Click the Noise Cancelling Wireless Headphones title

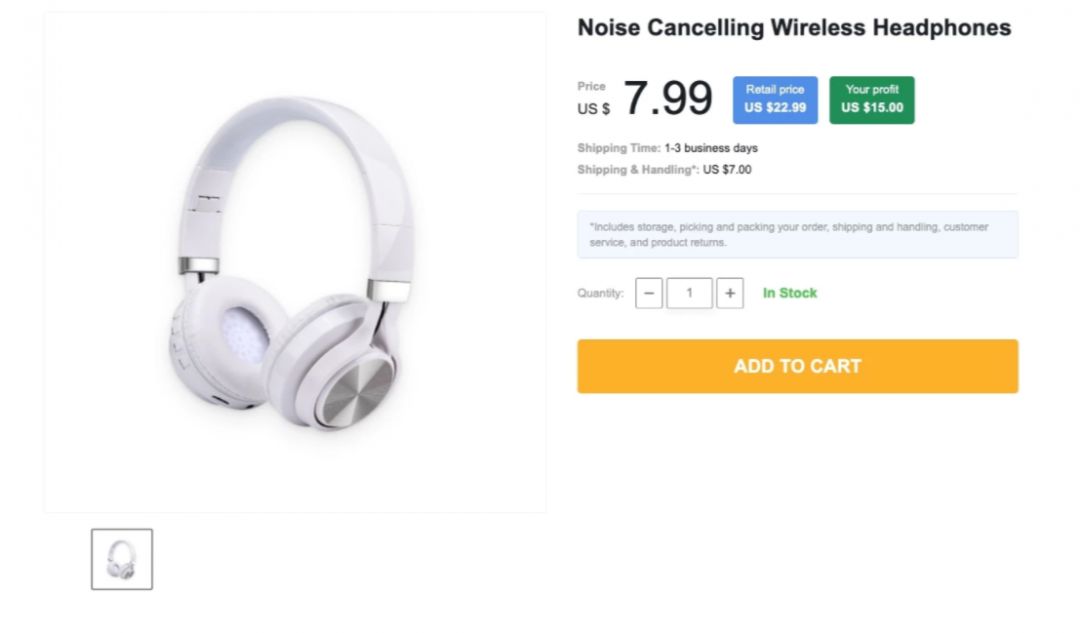794,28
